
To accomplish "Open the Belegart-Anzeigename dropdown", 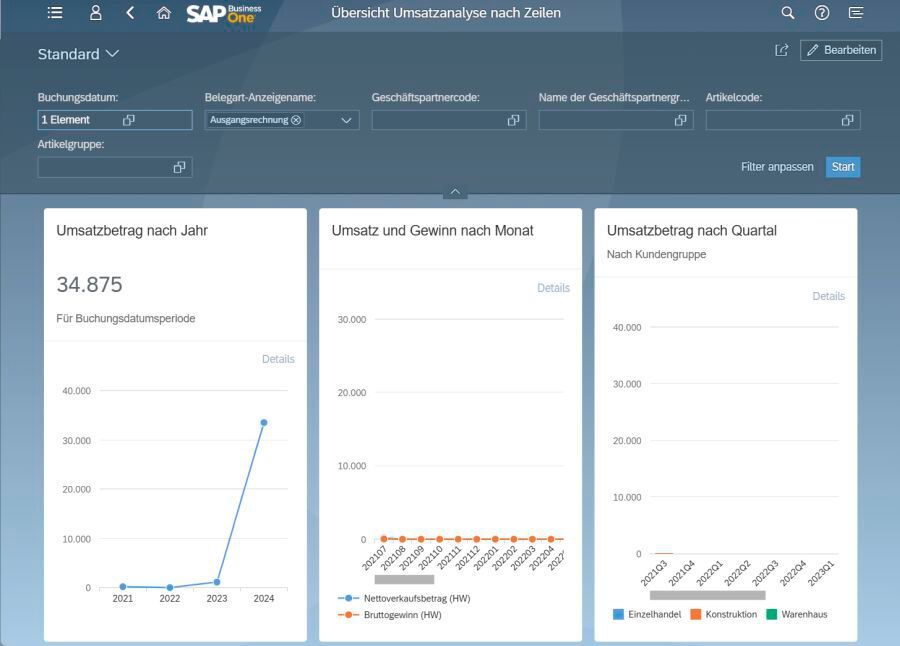I will tap(345, 119).
